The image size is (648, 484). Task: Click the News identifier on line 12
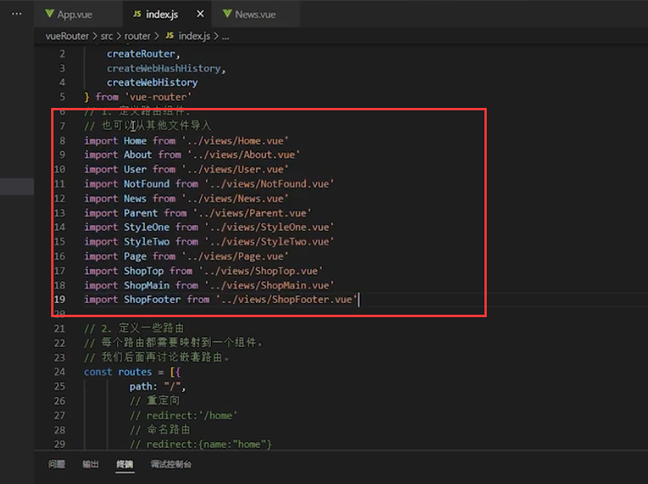tap(135, 199)
